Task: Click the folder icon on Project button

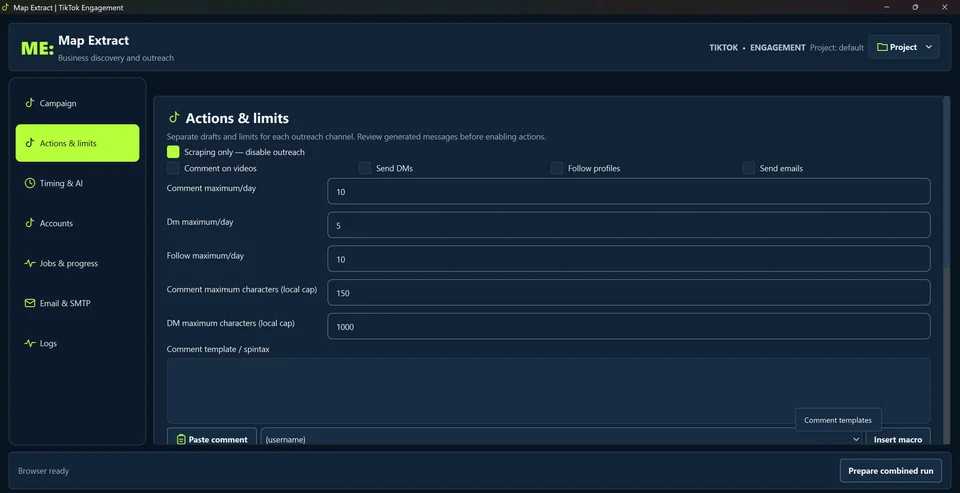Action: 882,47
